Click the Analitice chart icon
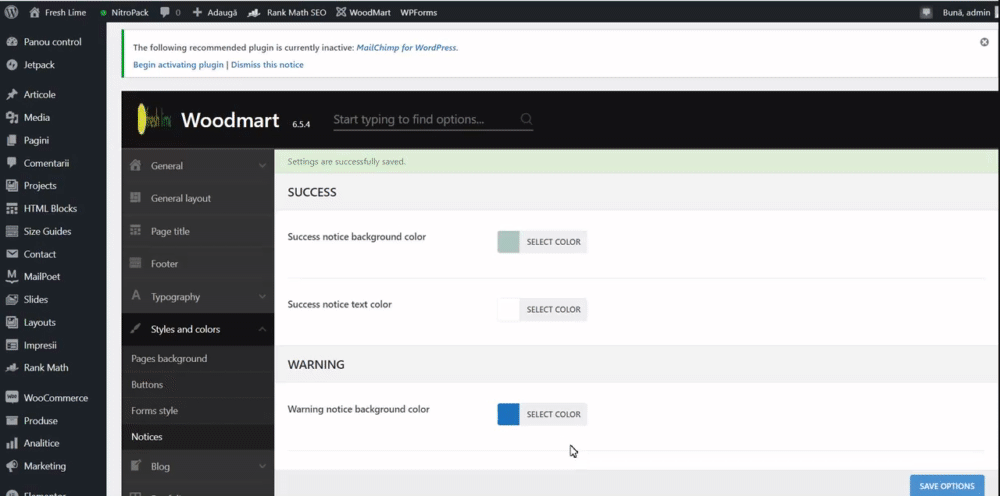This screenshot has height=496, width=1000. 11,443
